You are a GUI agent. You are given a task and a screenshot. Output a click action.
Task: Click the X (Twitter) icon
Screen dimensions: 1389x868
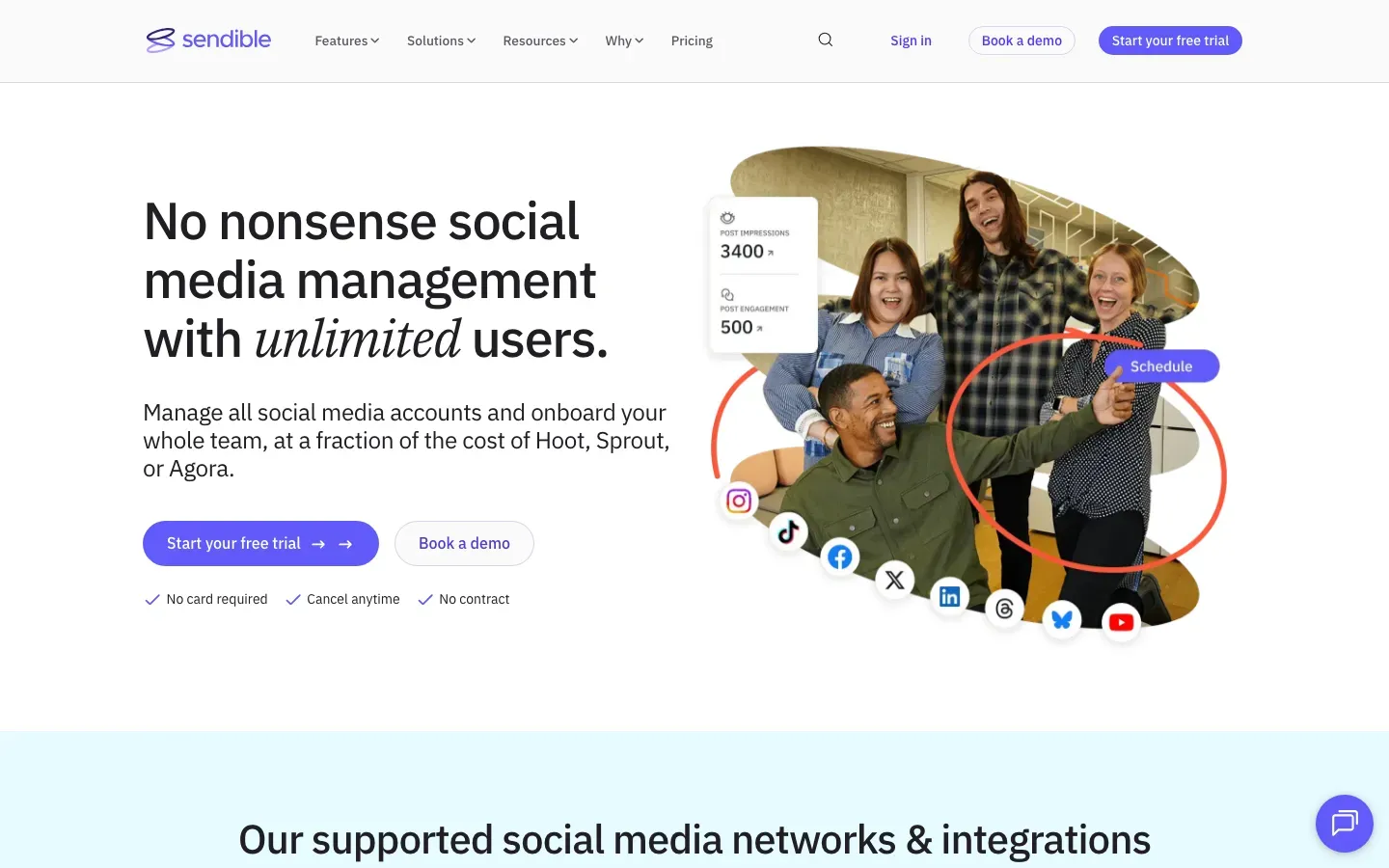[895, 580]
